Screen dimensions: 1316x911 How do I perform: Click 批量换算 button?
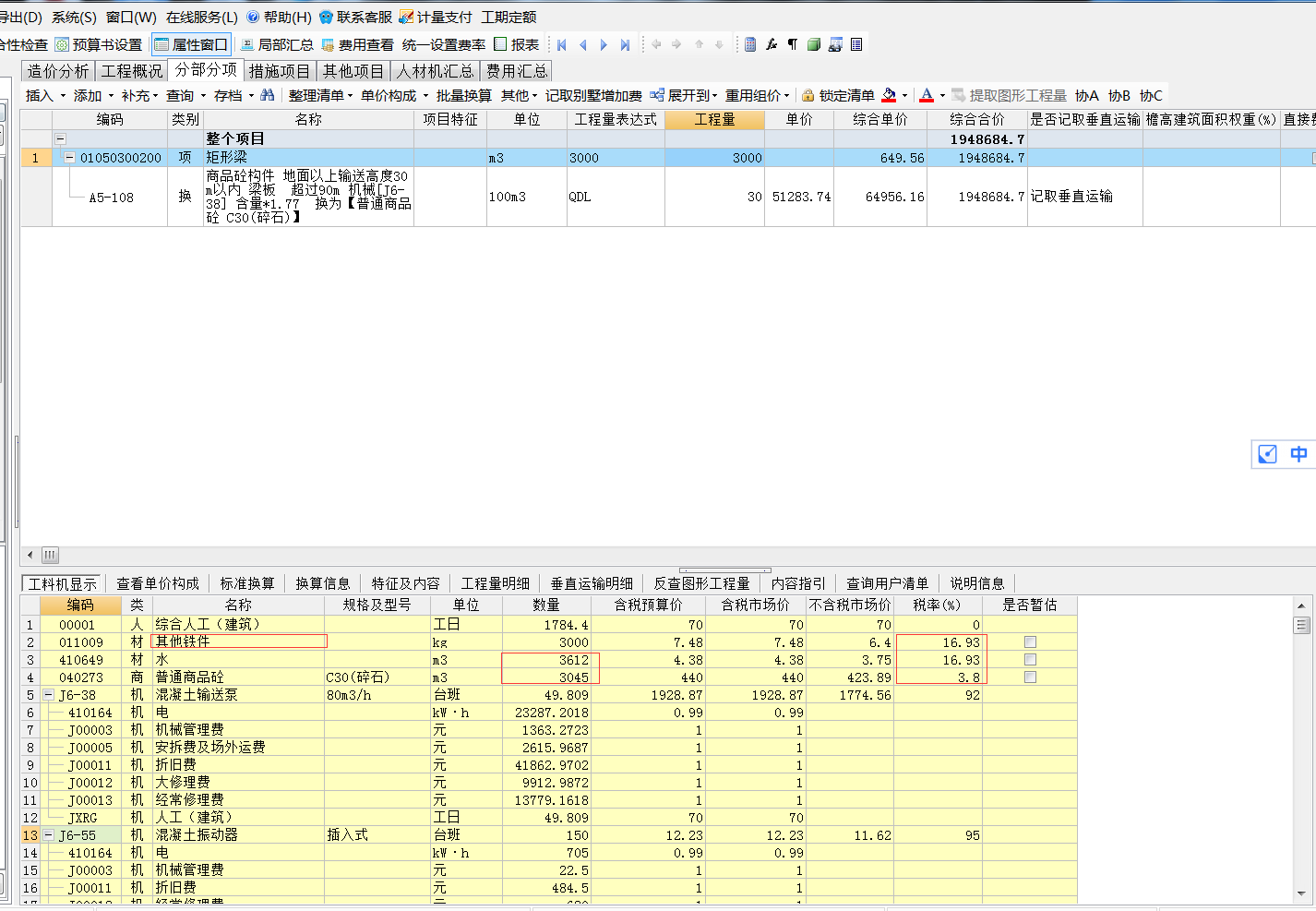[x=464, y=95]
